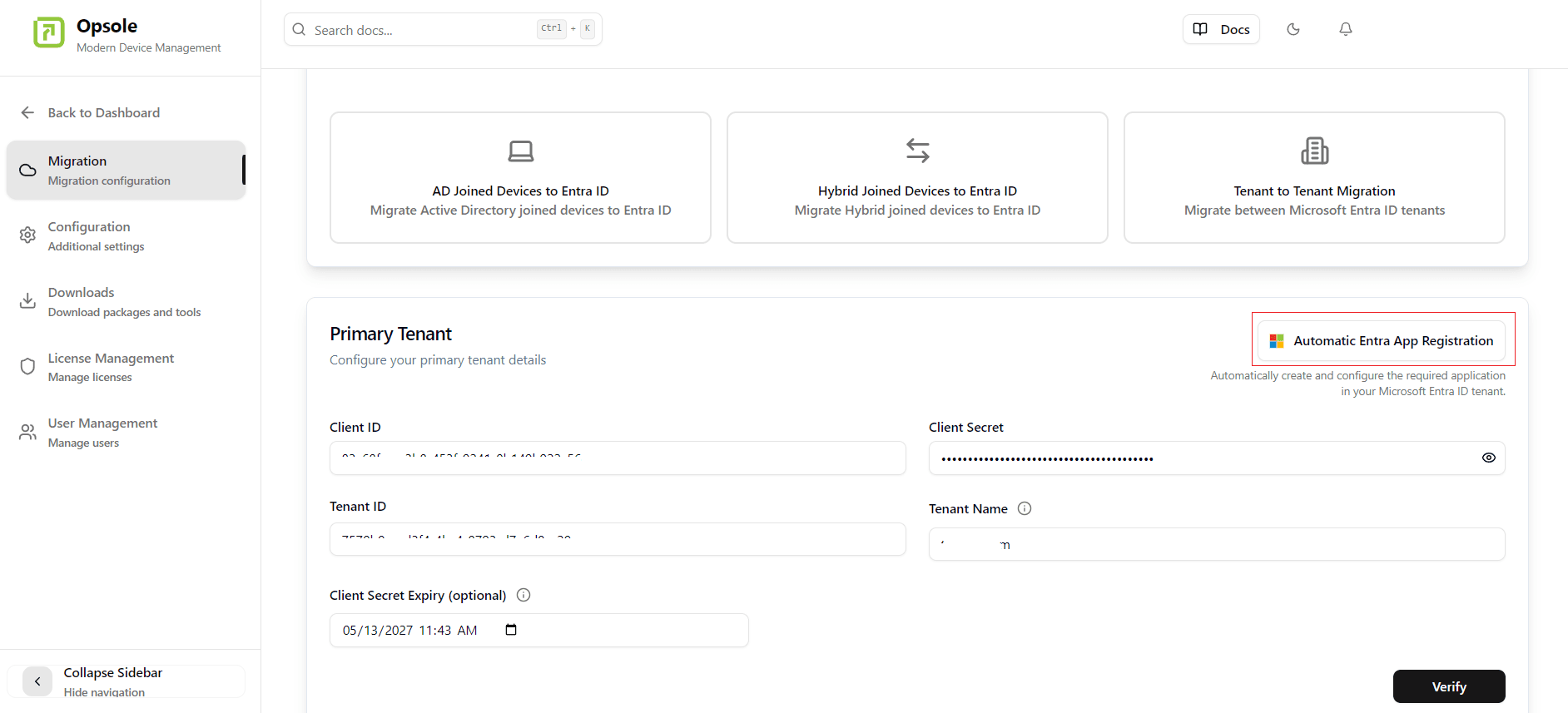Click the laptop icon in AD Joined card
Screen dimensions: 1568x713
coord(521,151)
